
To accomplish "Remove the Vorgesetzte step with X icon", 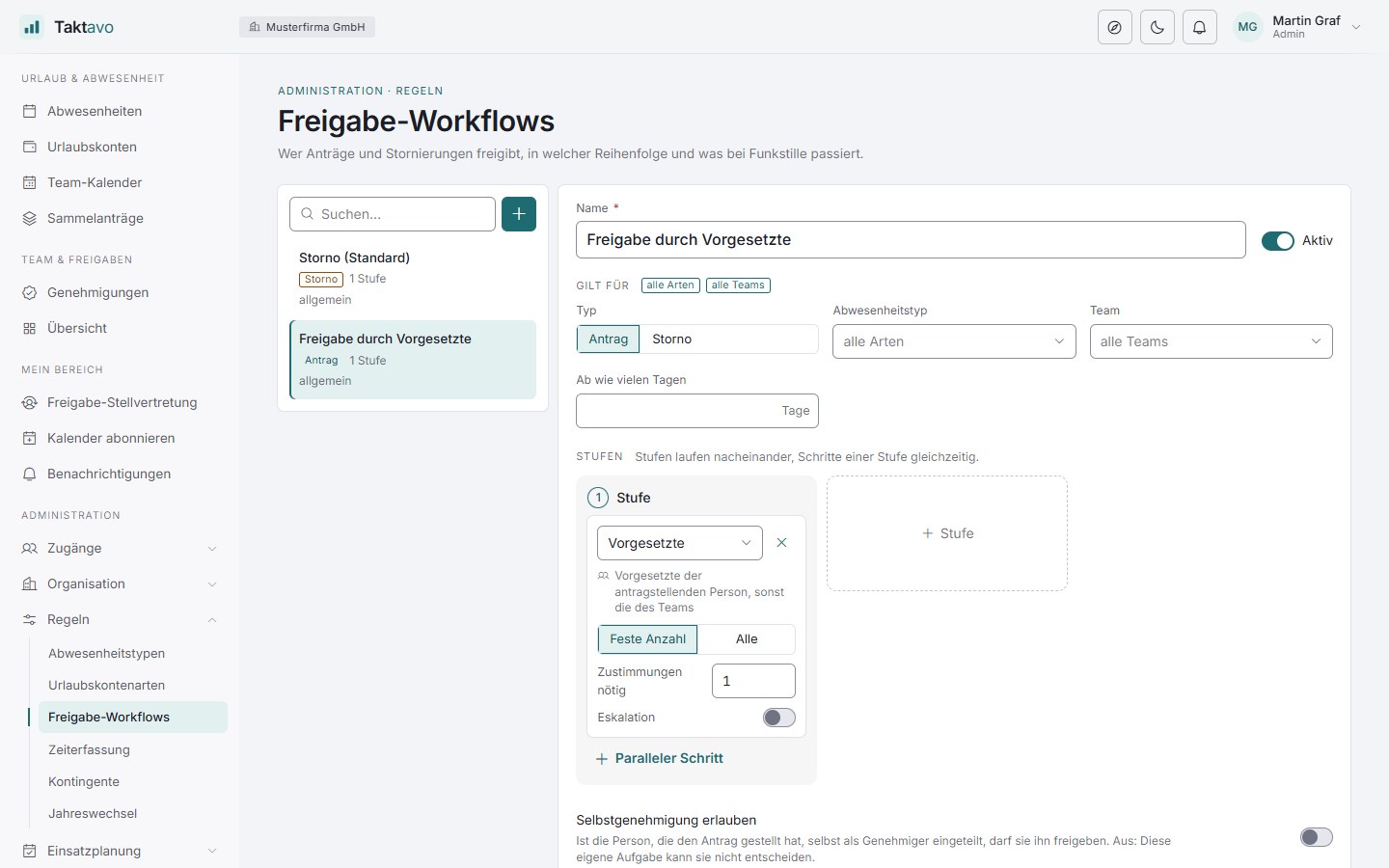I will (x=781, y=543).
